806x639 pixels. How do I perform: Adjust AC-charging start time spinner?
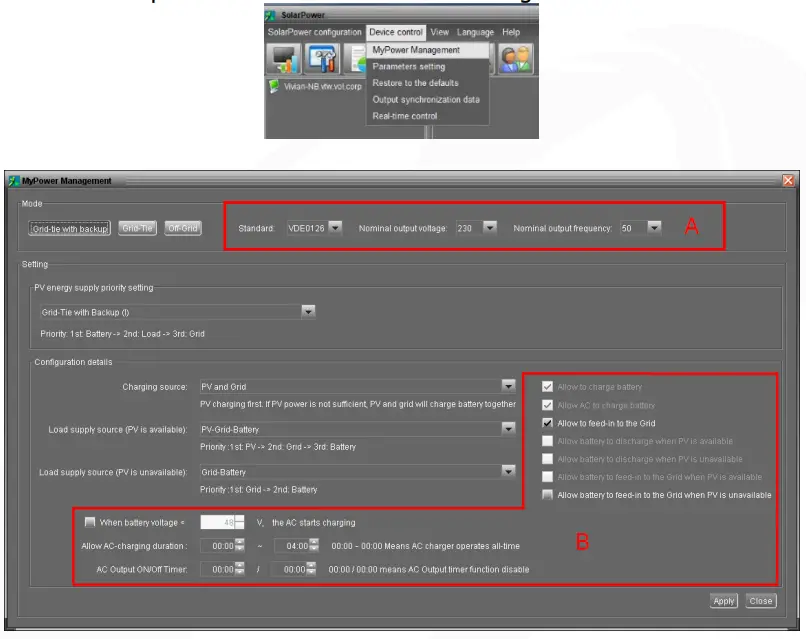240,546
